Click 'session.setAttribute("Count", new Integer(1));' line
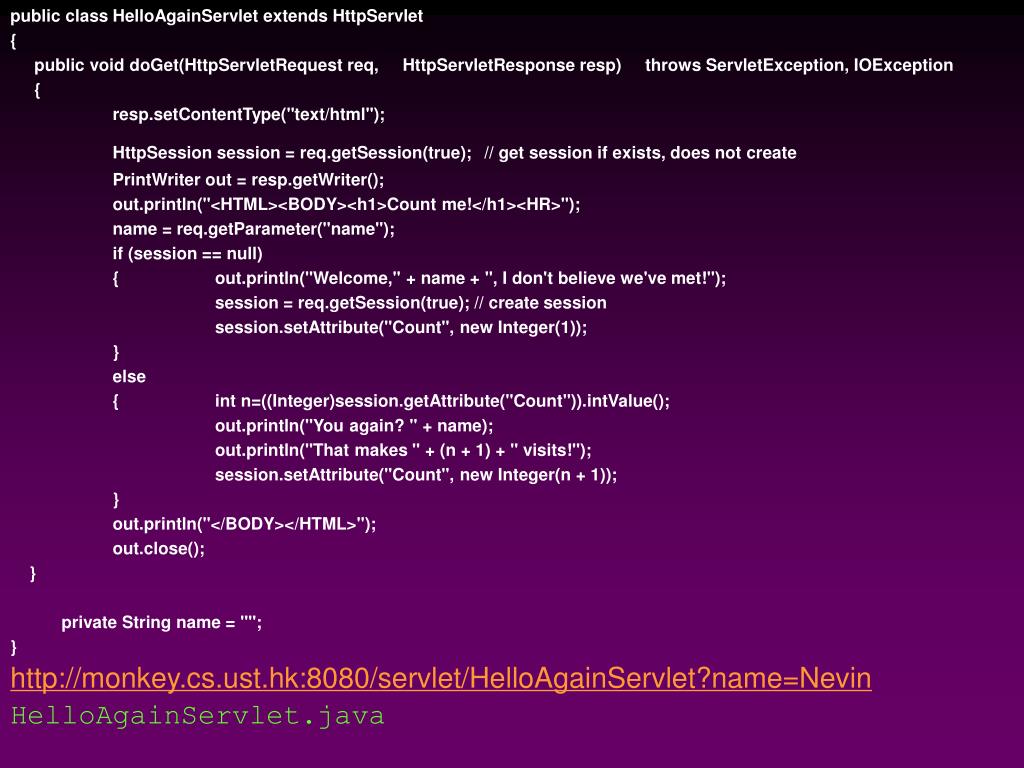 (x=401, y=327)
